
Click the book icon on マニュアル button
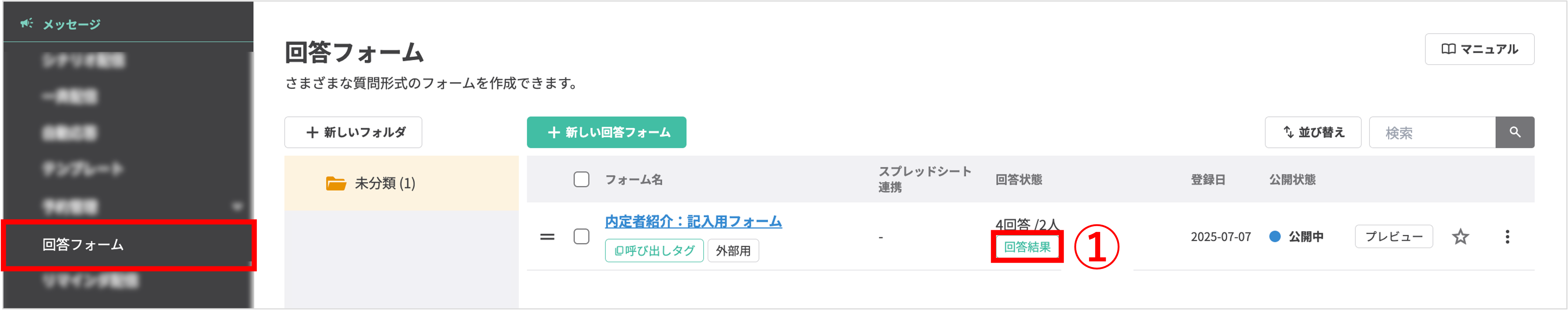pyautogui.click(x=1448, y=49)
